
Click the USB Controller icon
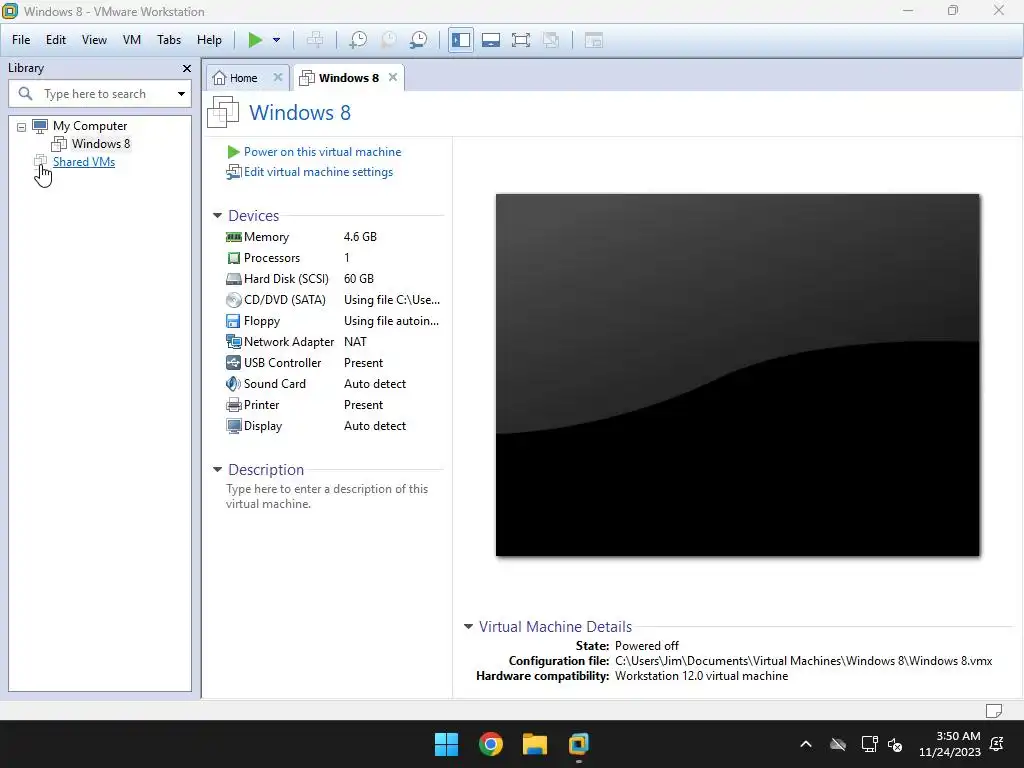pyautogui.click(x=233, y=362)
